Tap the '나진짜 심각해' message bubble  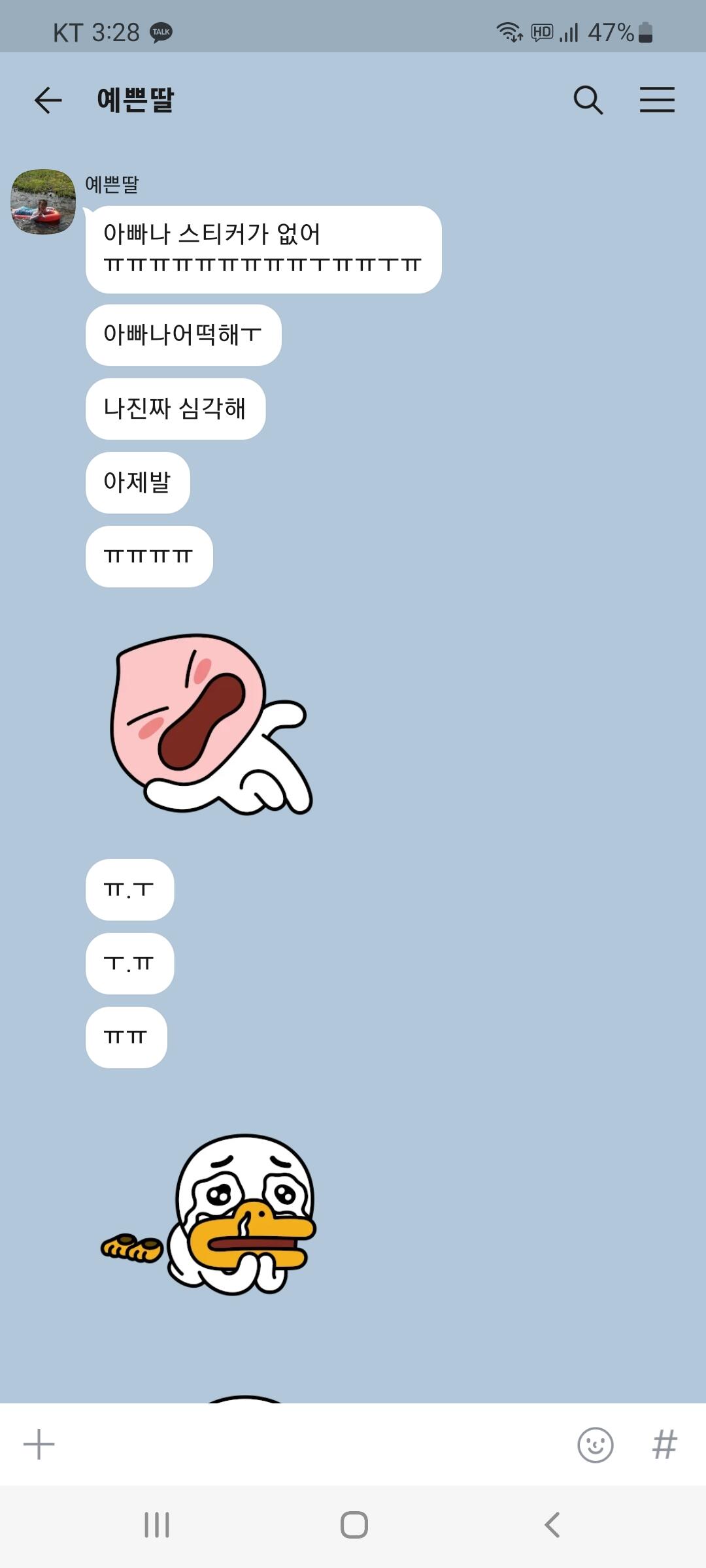(175, 409)
